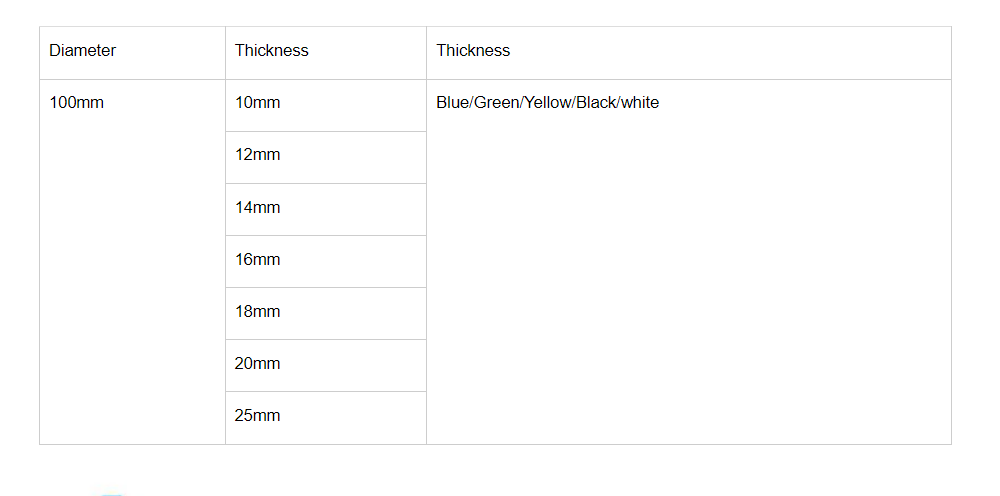Pick the 25mm thickness row

258,416
